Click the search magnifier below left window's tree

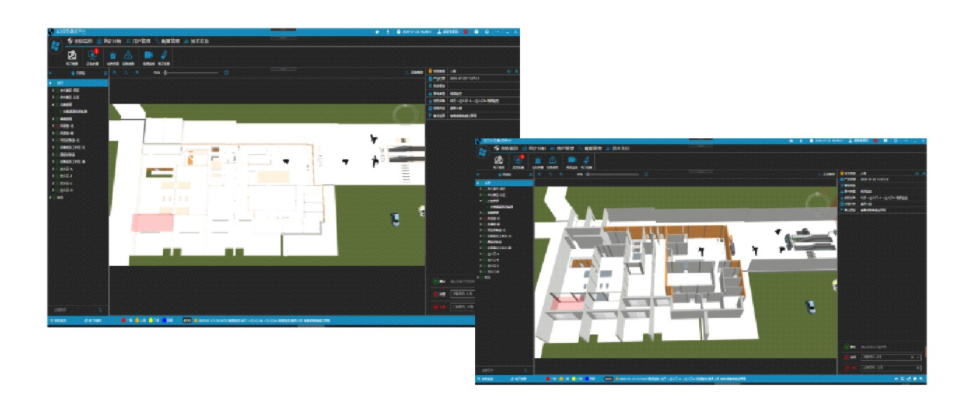[x=101, y=310]
